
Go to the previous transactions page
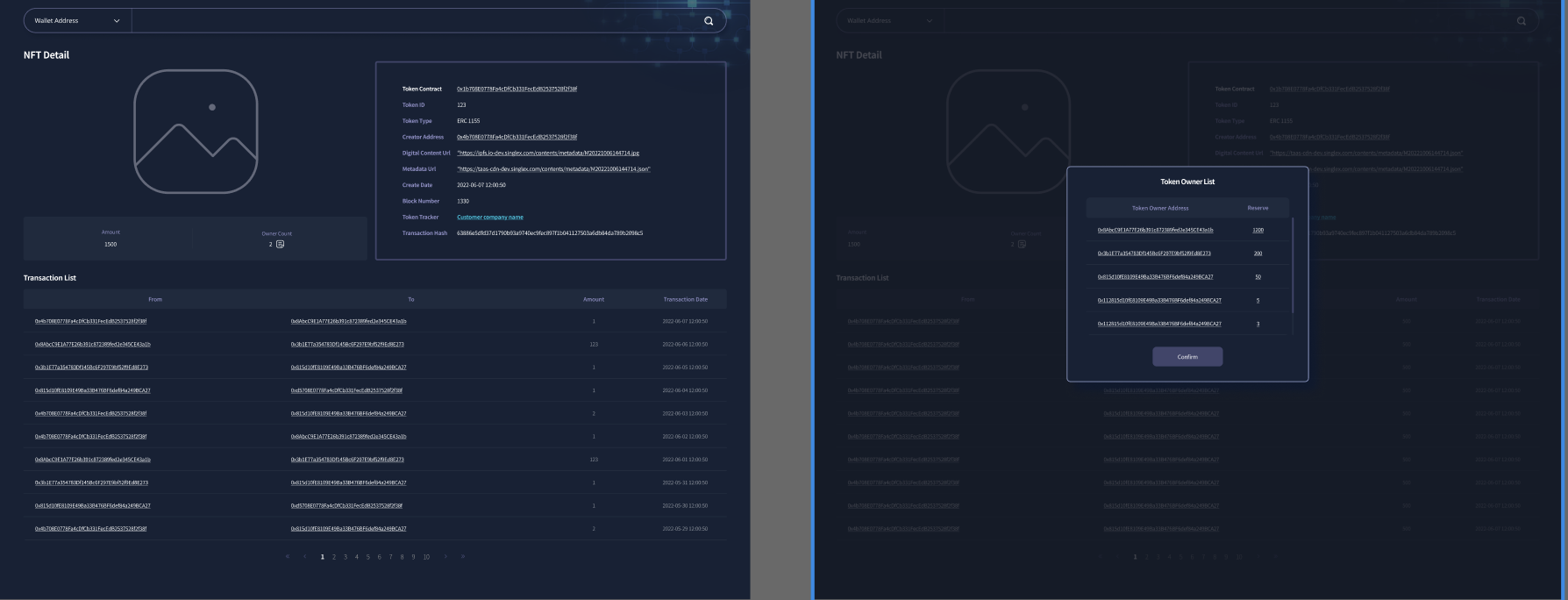point(304,556)
